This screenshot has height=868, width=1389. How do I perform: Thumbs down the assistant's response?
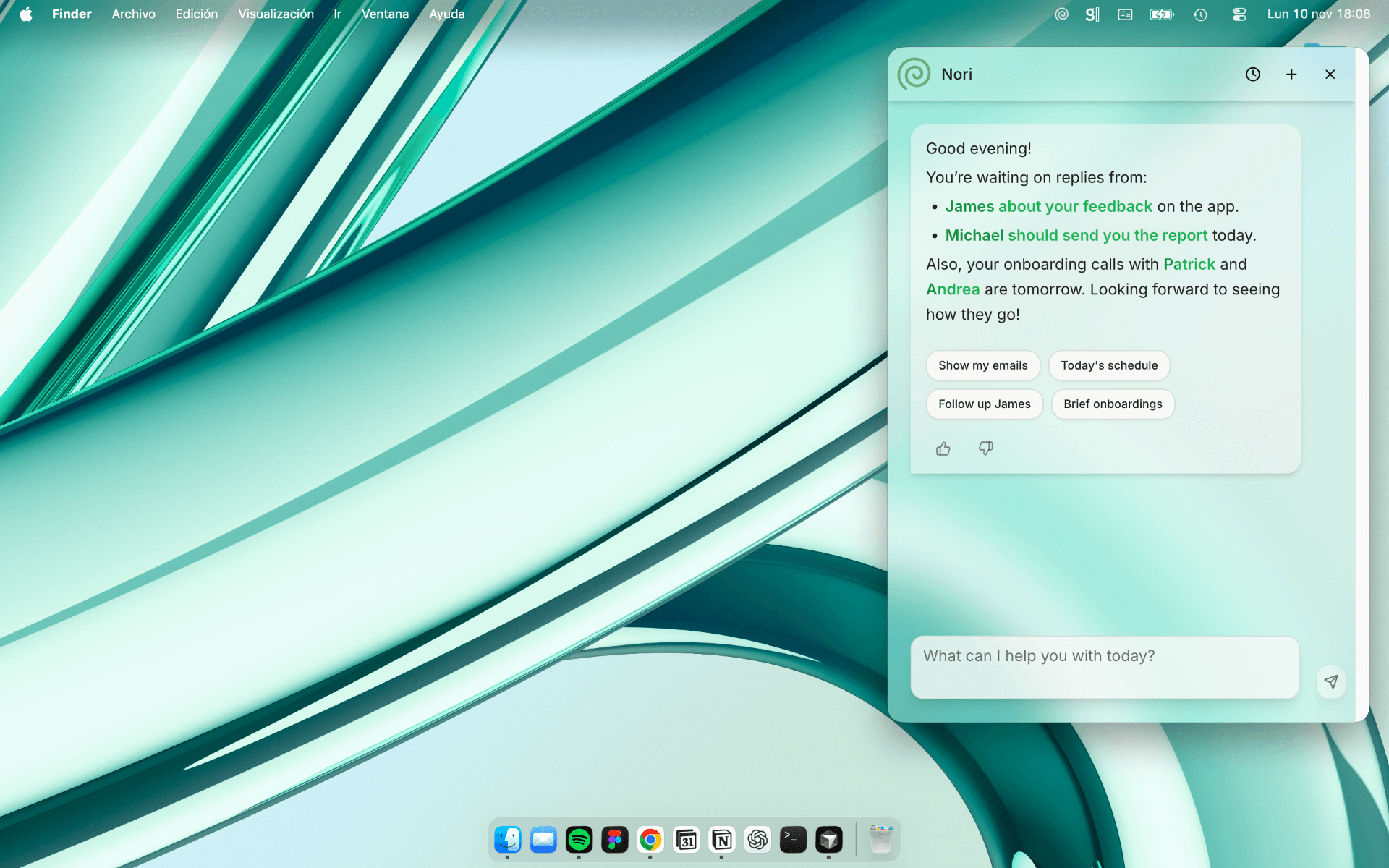point(985,448)
